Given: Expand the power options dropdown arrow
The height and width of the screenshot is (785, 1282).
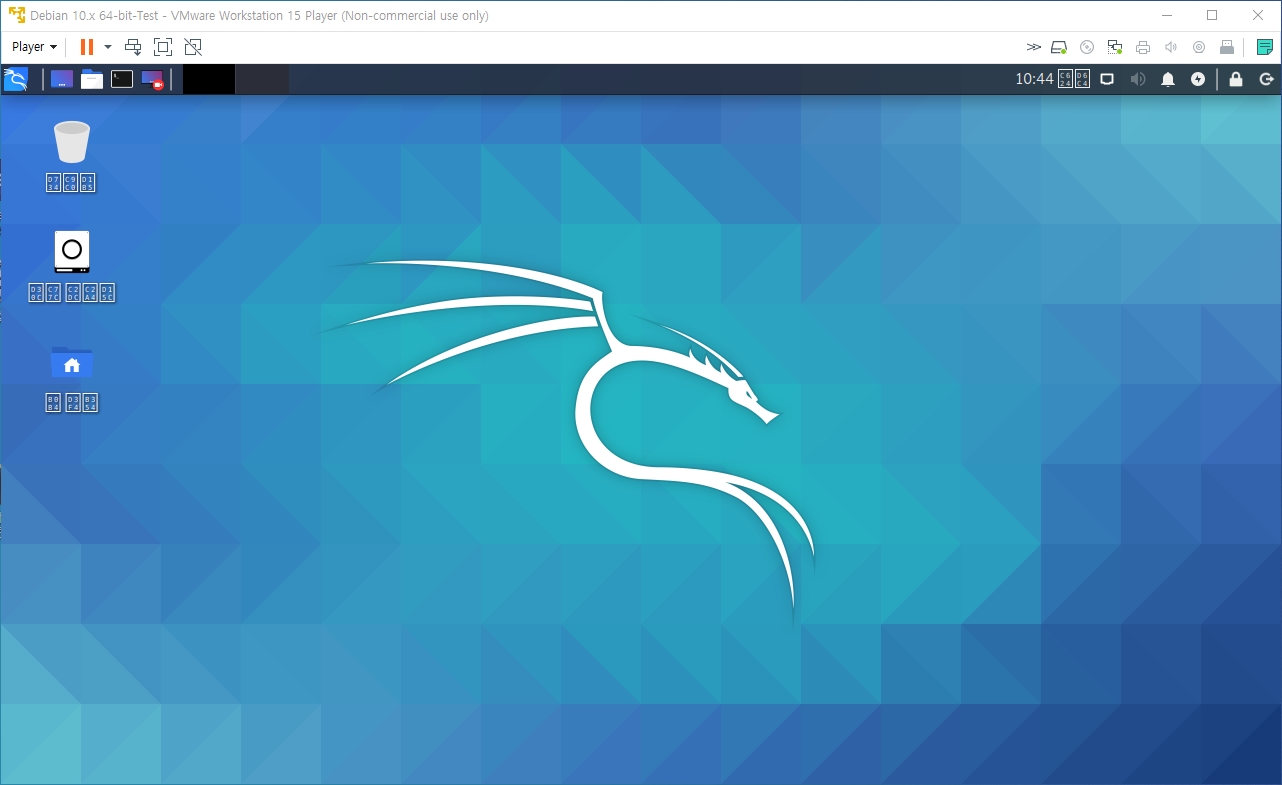Looking at the screenshot, I should (x=108, y=47).
